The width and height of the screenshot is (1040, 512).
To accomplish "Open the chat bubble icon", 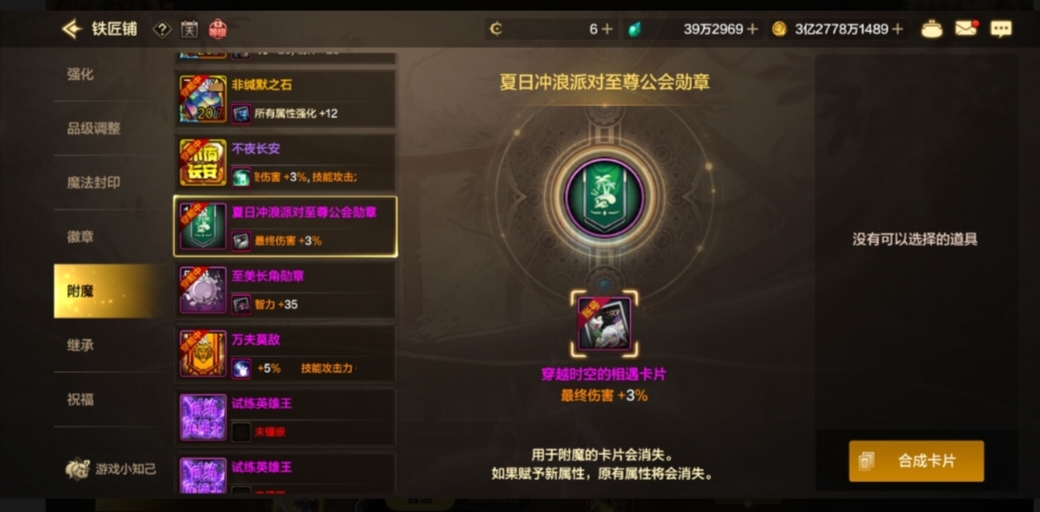I will tap(1001, 29).
